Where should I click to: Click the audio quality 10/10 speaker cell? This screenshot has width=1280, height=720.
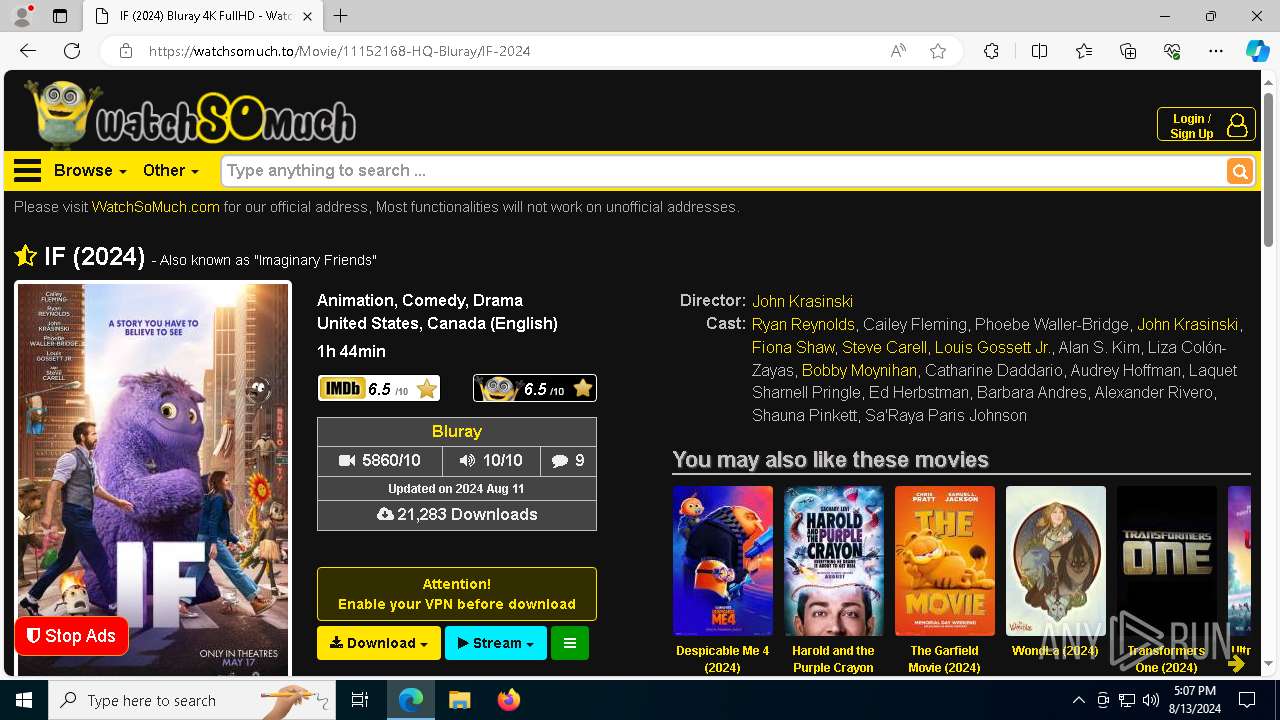click(x=491, y=460)
